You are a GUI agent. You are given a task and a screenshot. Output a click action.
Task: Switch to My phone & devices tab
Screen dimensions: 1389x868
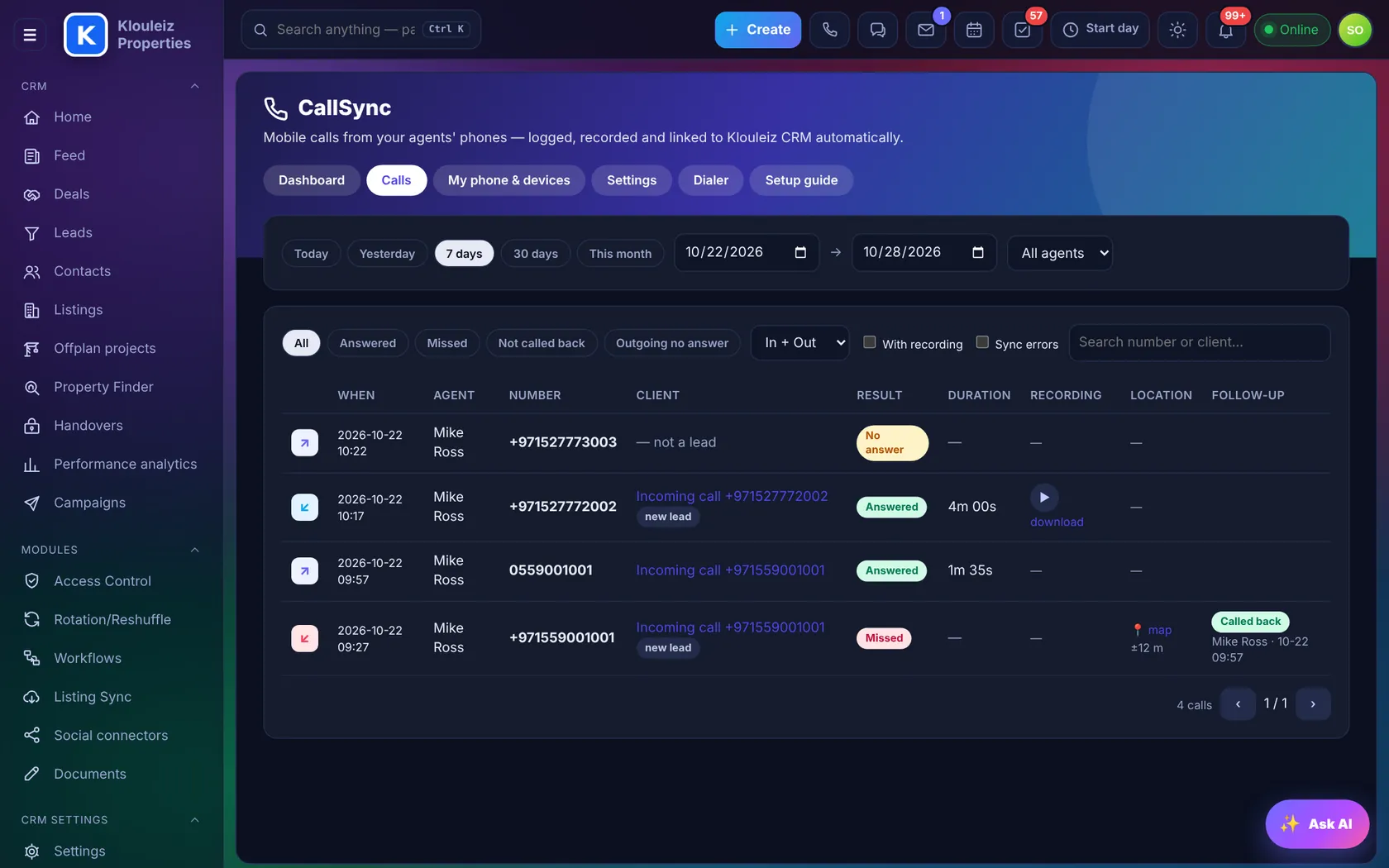(x=508, y=180)
